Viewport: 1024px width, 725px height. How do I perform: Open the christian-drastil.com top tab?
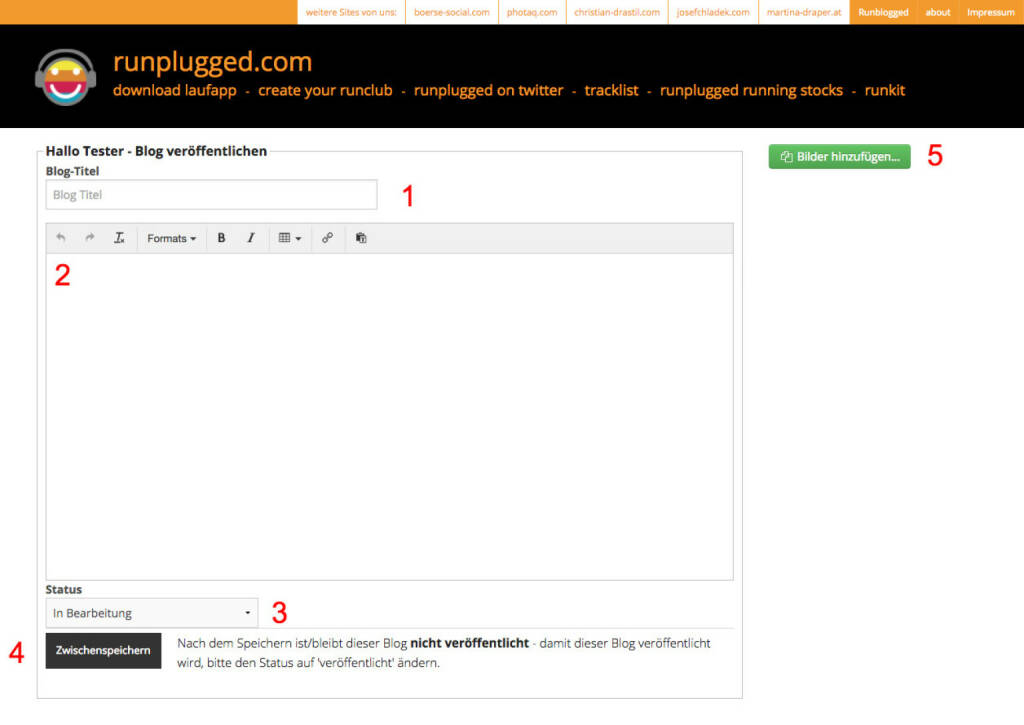pos(617,12)
